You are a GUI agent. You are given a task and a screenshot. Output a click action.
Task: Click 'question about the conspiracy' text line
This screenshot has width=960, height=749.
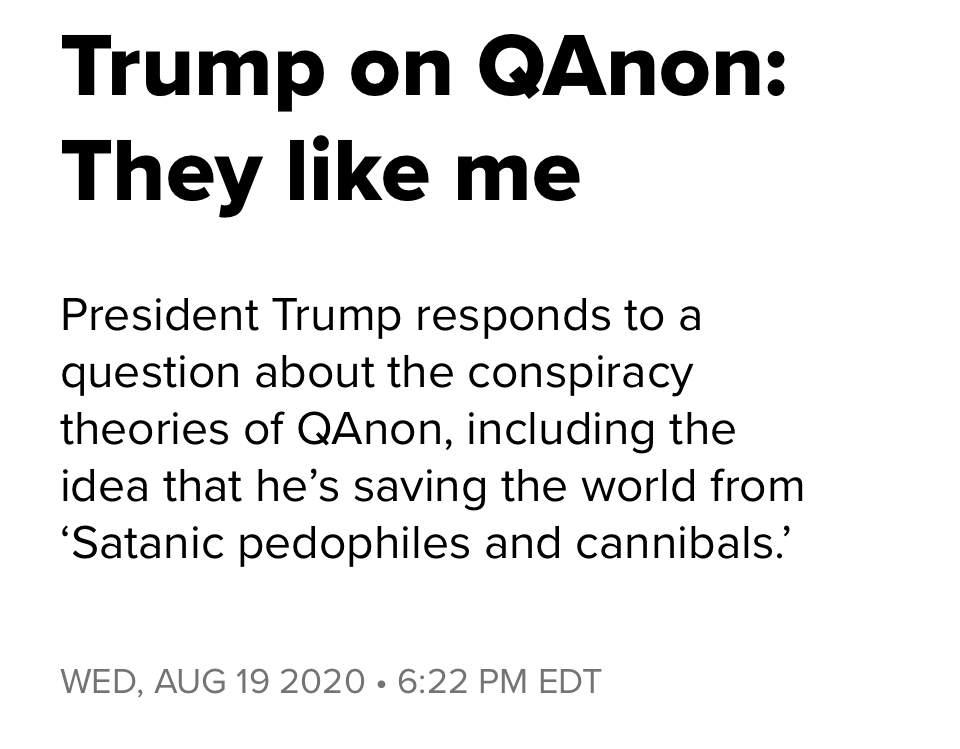(377, 374)
